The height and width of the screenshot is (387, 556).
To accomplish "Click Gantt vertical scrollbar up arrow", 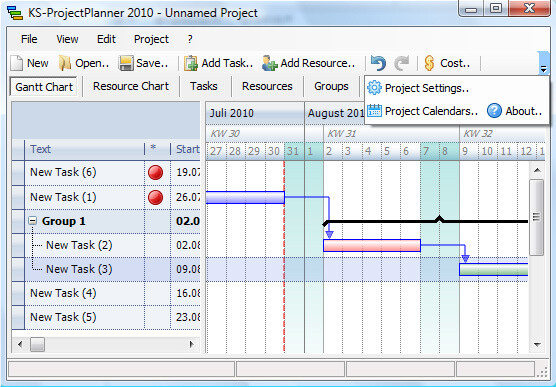I will [537, 170].
